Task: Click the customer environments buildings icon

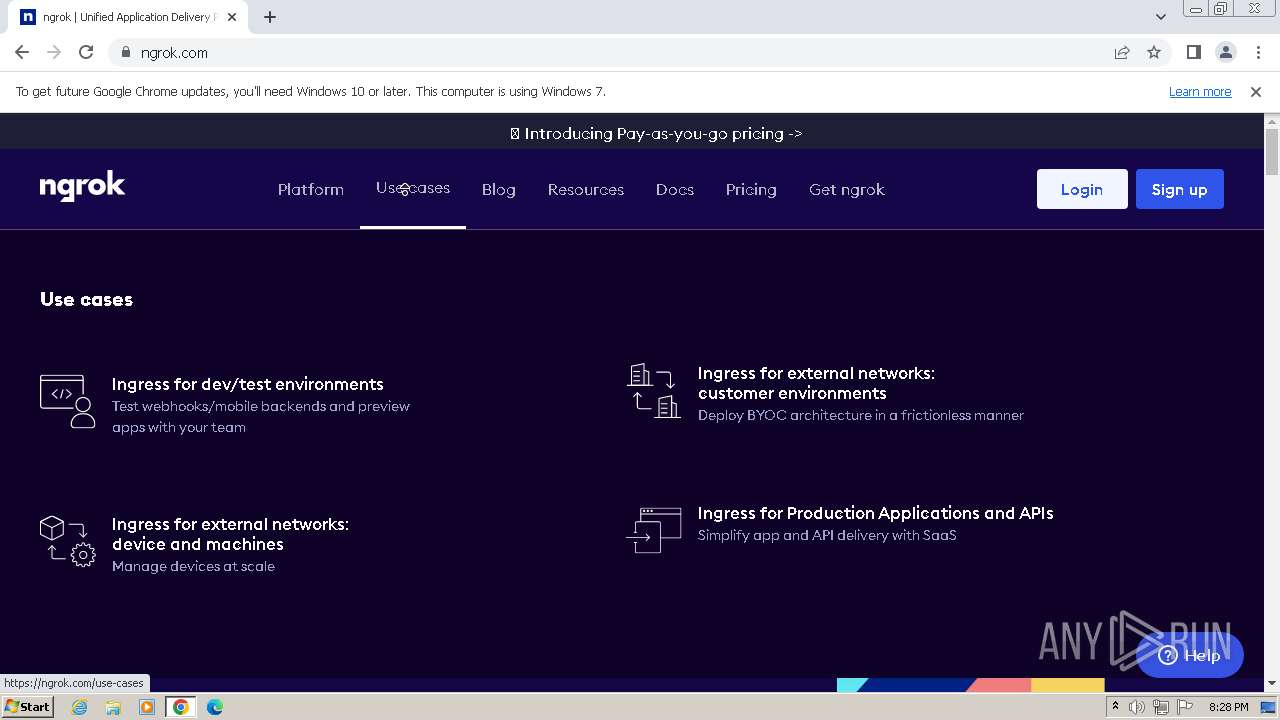Action: [654, 390]
